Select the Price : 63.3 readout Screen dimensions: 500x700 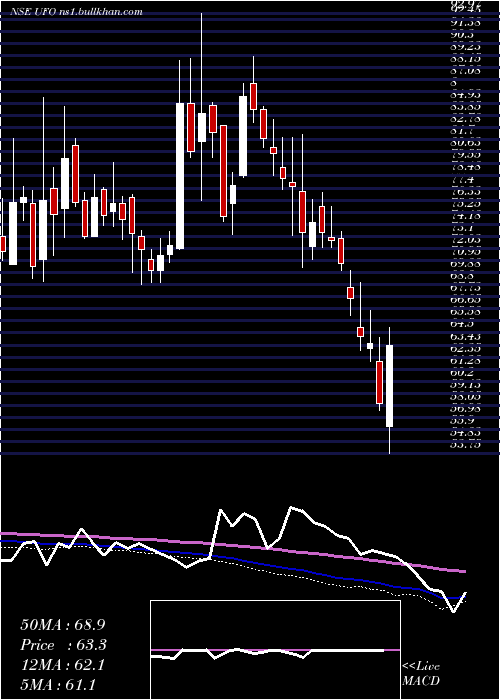pyautogui.click(x=63, y=645)
